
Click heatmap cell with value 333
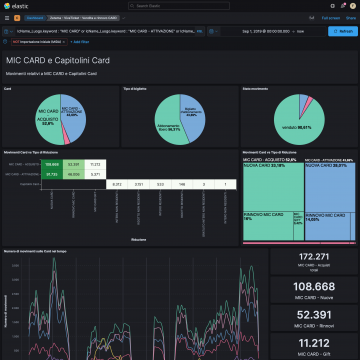pyautogui.click(x=160, y=184)
